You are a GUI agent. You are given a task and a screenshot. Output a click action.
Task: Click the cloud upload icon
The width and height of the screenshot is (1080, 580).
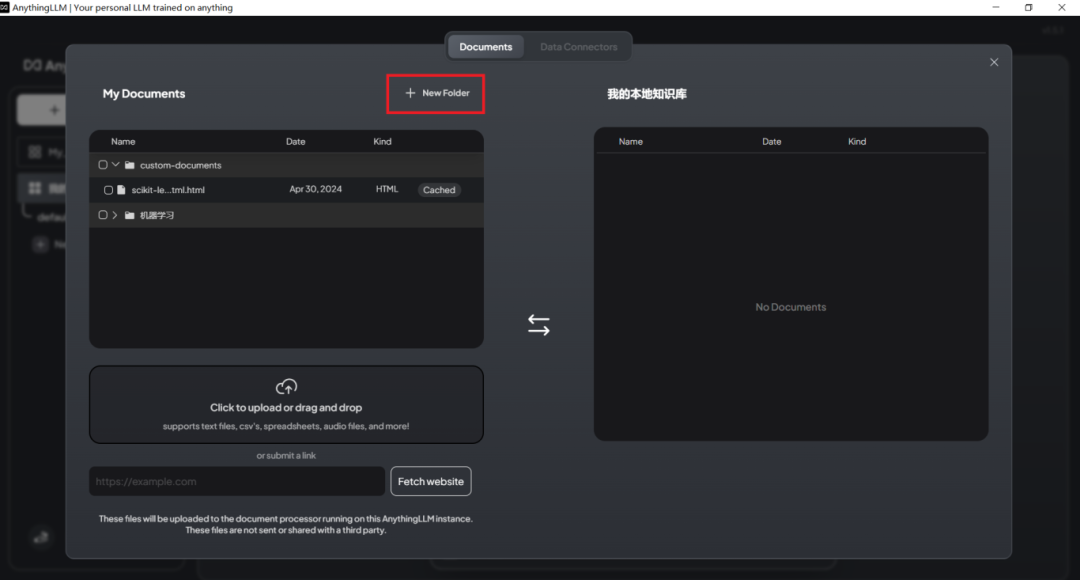[287, 386]
